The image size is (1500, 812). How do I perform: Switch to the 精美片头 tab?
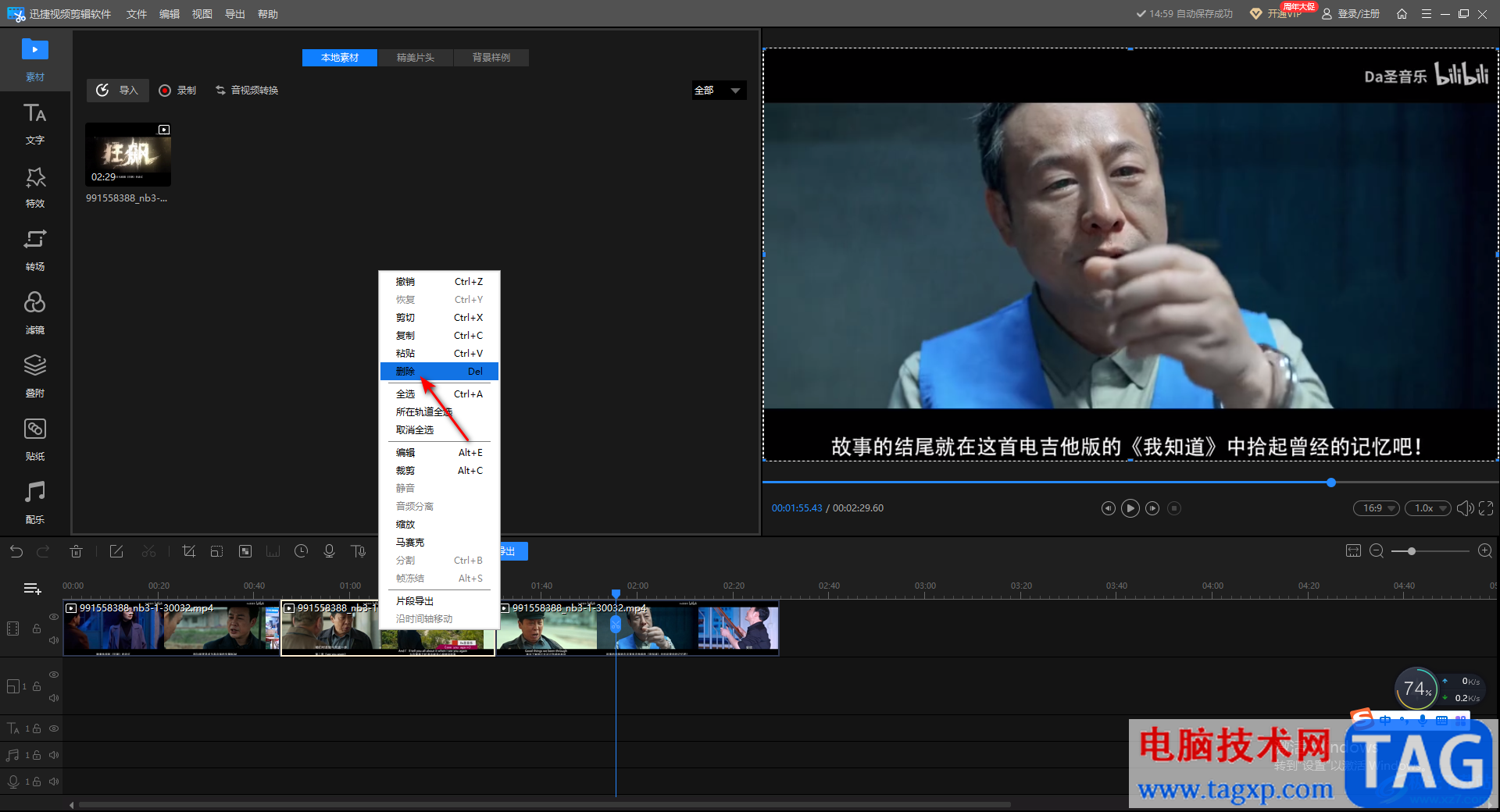[416, 58]
